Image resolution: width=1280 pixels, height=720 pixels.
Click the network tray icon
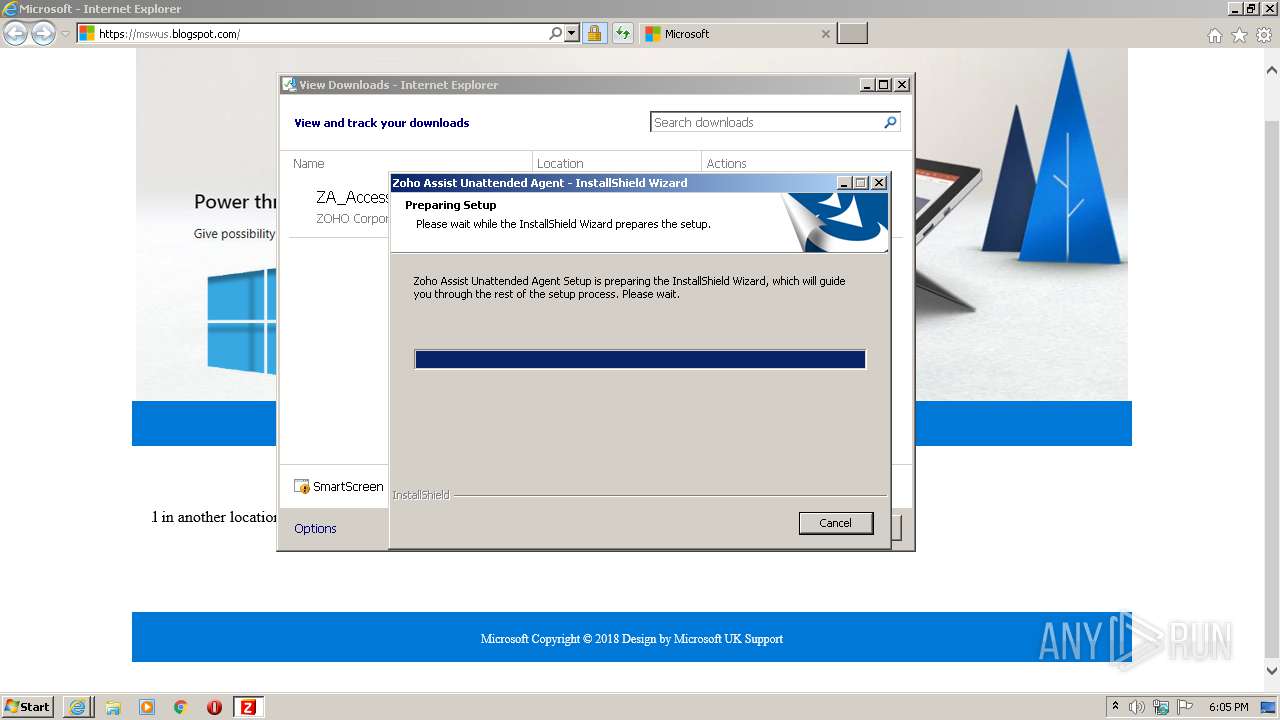pyautogui.click(x=1161, y=707)
